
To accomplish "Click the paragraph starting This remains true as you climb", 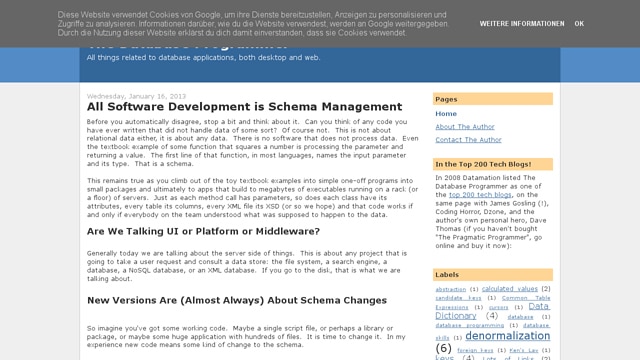I will (x=252, y=198).
